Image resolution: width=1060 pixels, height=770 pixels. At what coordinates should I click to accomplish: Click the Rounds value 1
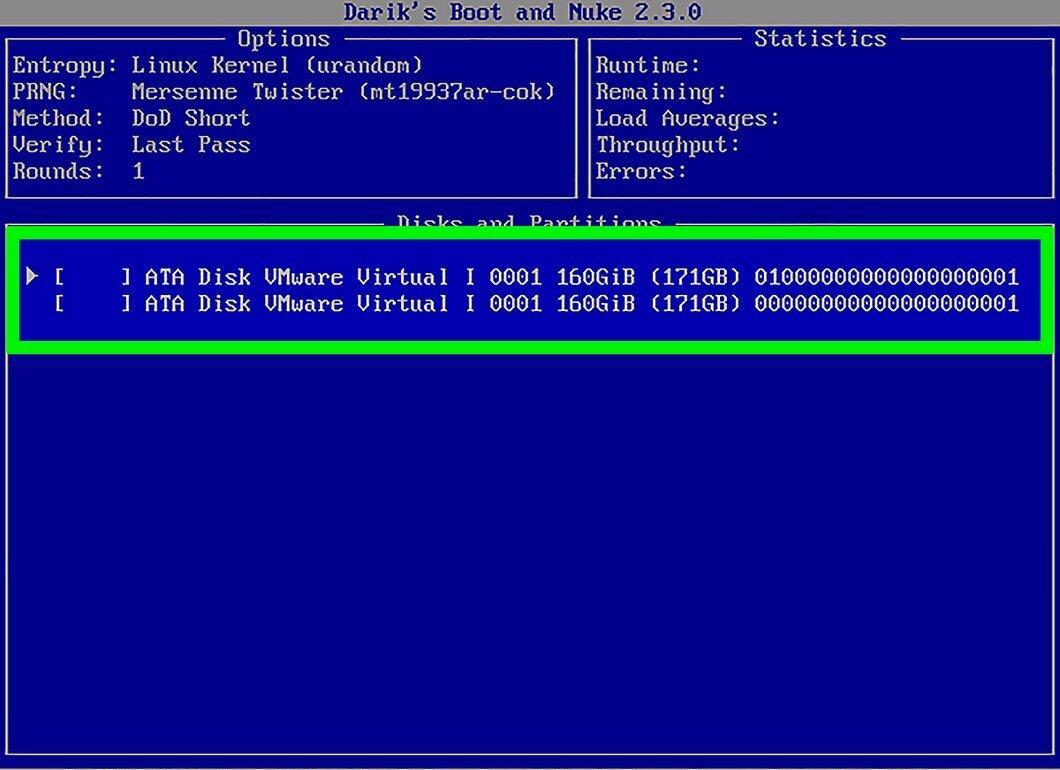click(138, 171)
